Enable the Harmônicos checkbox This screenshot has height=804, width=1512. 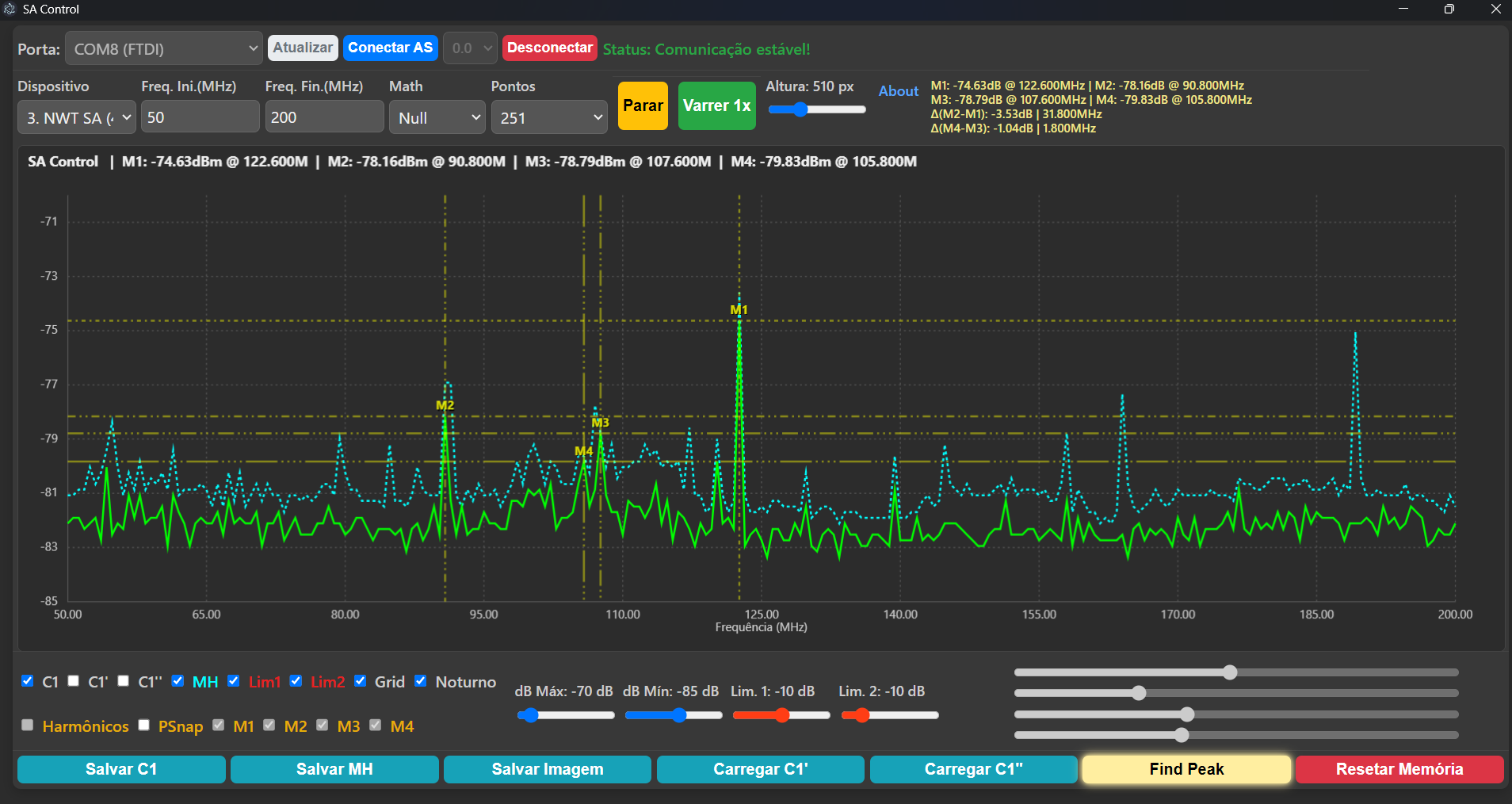click(x=28, y=726)
